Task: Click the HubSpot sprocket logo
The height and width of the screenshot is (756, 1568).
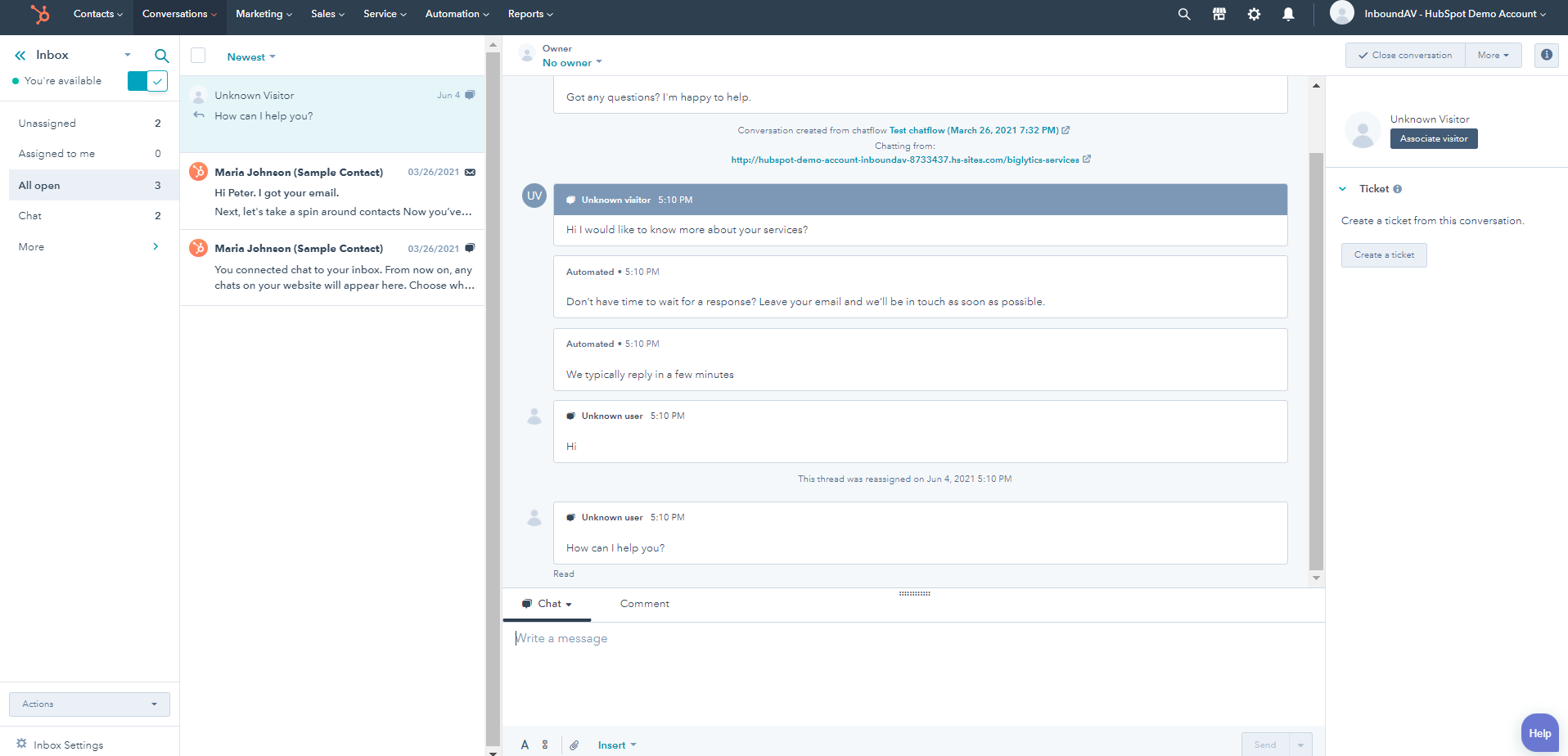Action: tap(39, 14)
